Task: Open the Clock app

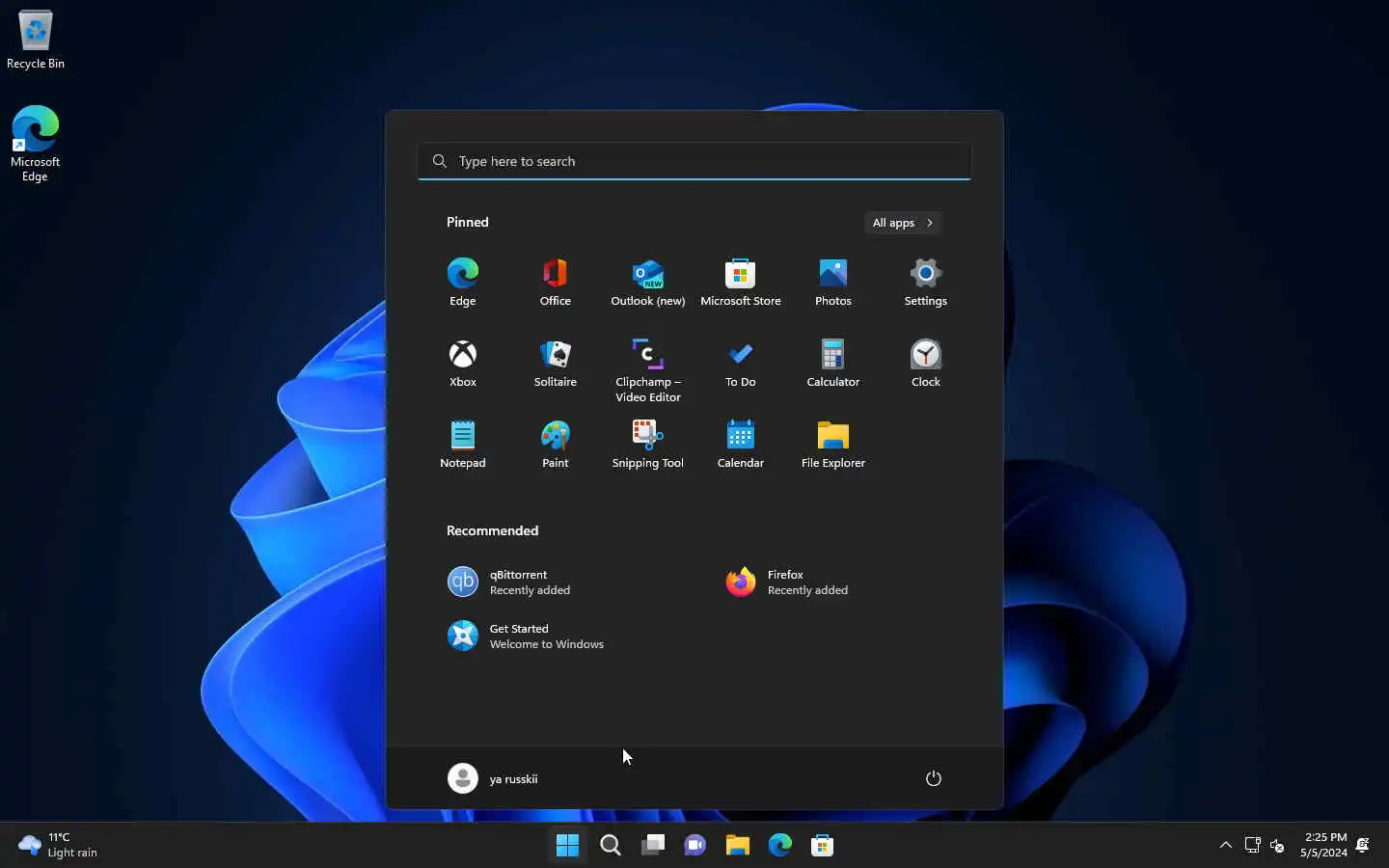Action: coord(926,364)
